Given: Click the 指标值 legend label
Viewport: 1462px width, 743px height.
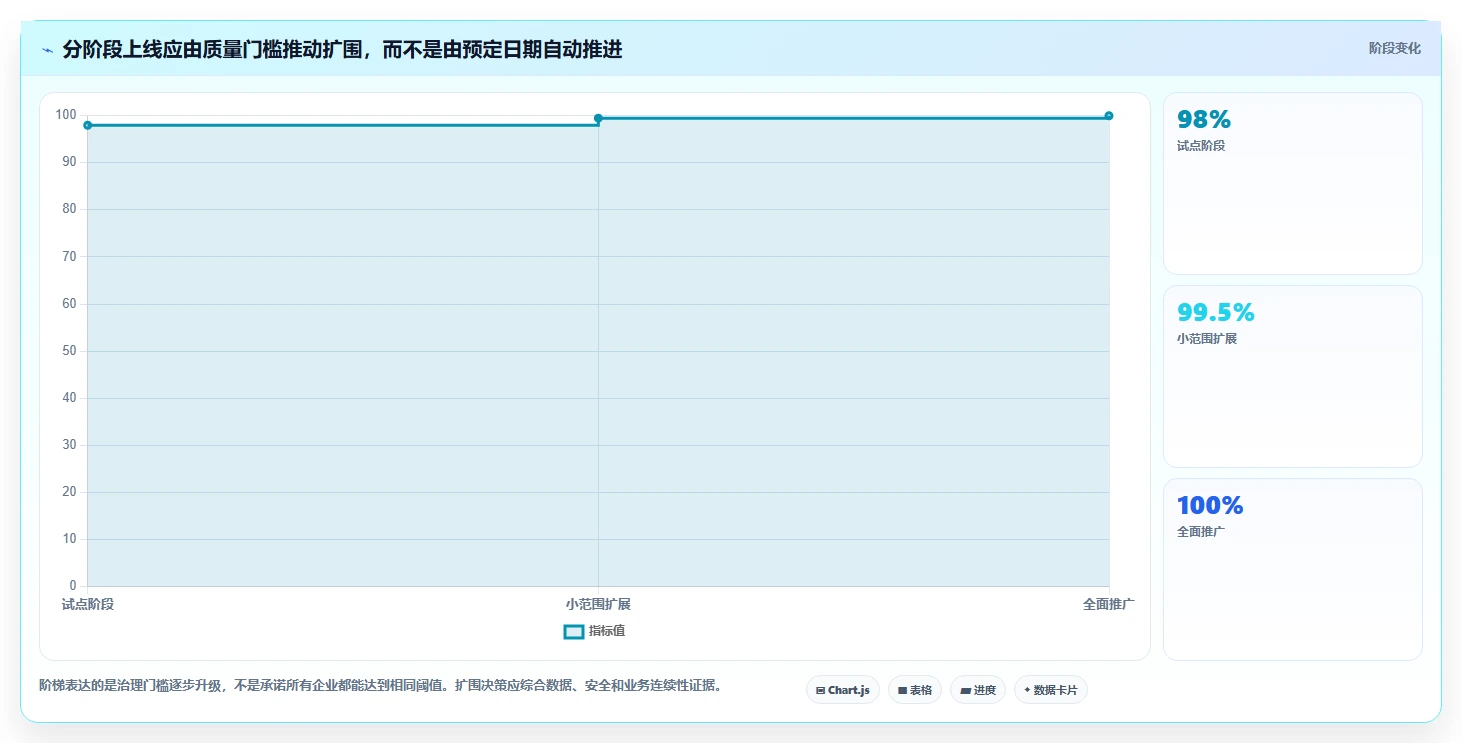Looking at the screenshot, I should point(607,631).
